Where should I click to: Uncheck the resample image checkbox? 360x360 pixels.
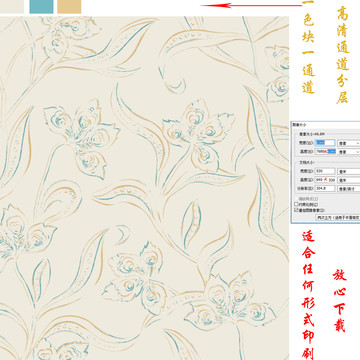tap(296, 210)
